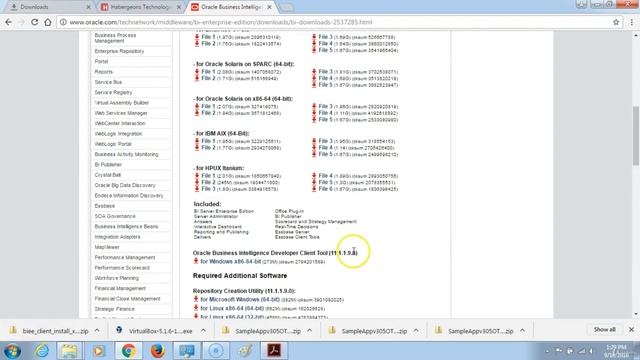
Task: Expand options arrow for first SampleAppv305OT zip
Action: click(309, 331)
